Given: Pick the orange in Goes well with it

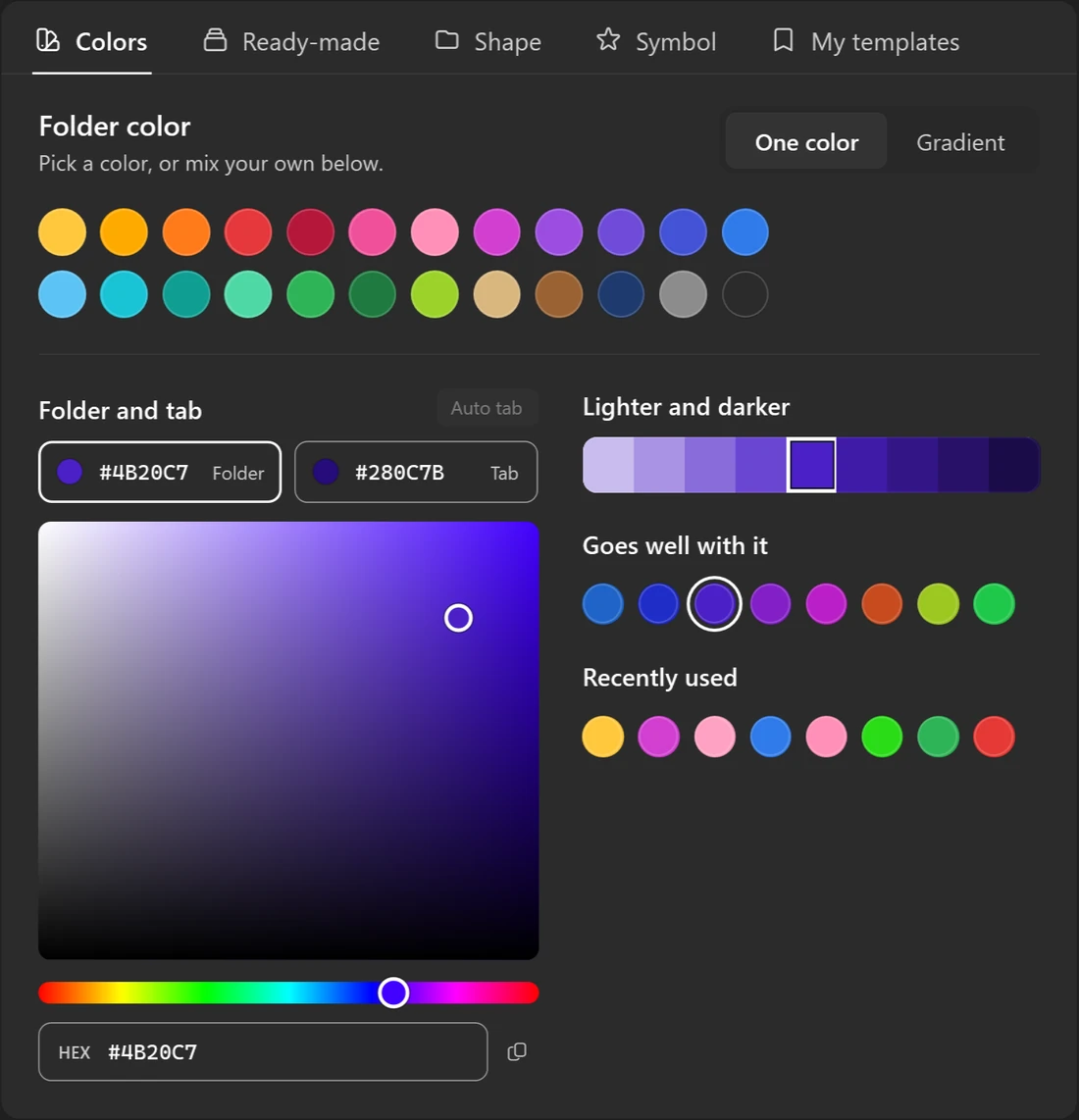Looking at the screenshot, I should 882,604.
